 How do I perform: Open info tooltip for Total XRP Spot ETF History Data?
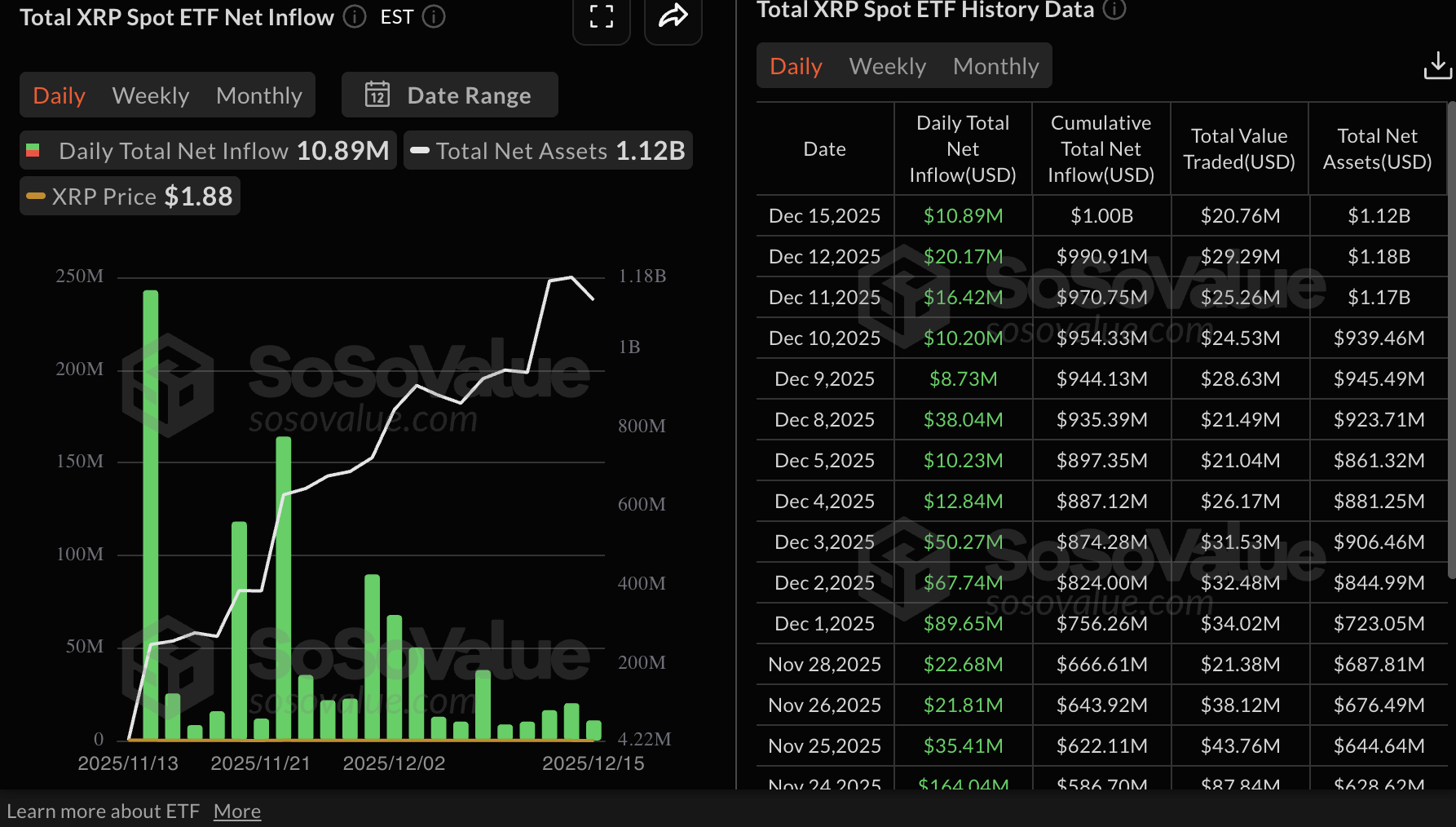pyautogui.click(x=1114, y=10)
